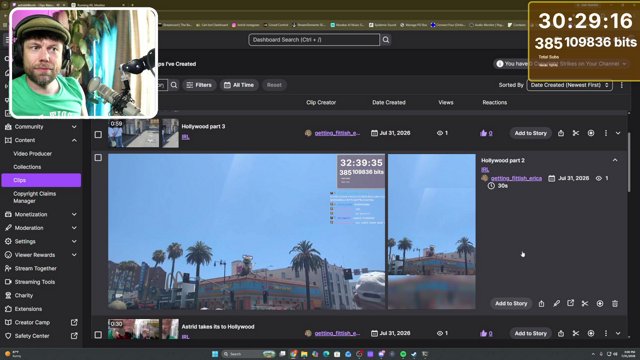Open the three-dot menu in Astrid takes its row
640x360 pixels.
[x=606, y=333]
